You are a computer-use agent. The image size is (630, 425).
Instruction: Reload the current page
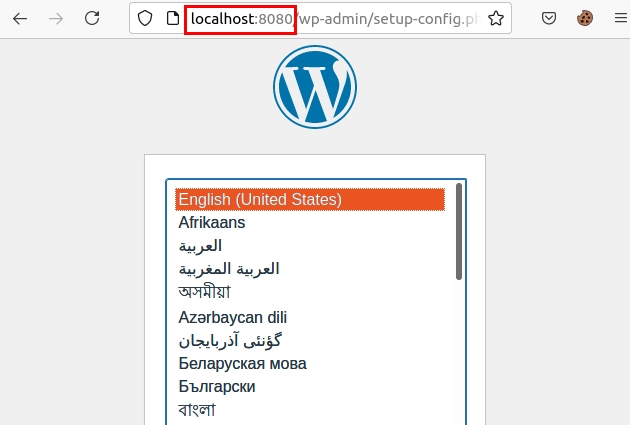[x=92, y=18]
